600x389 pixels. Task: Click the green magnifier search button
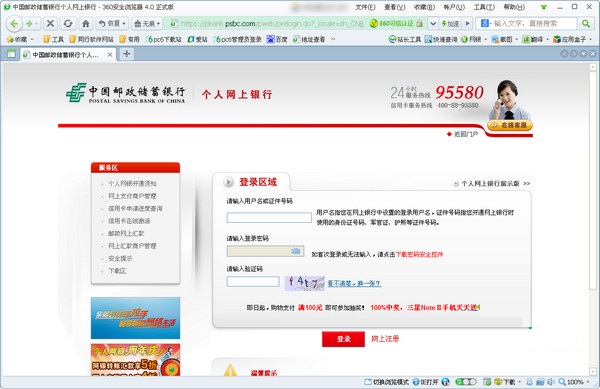pos(585,24)
